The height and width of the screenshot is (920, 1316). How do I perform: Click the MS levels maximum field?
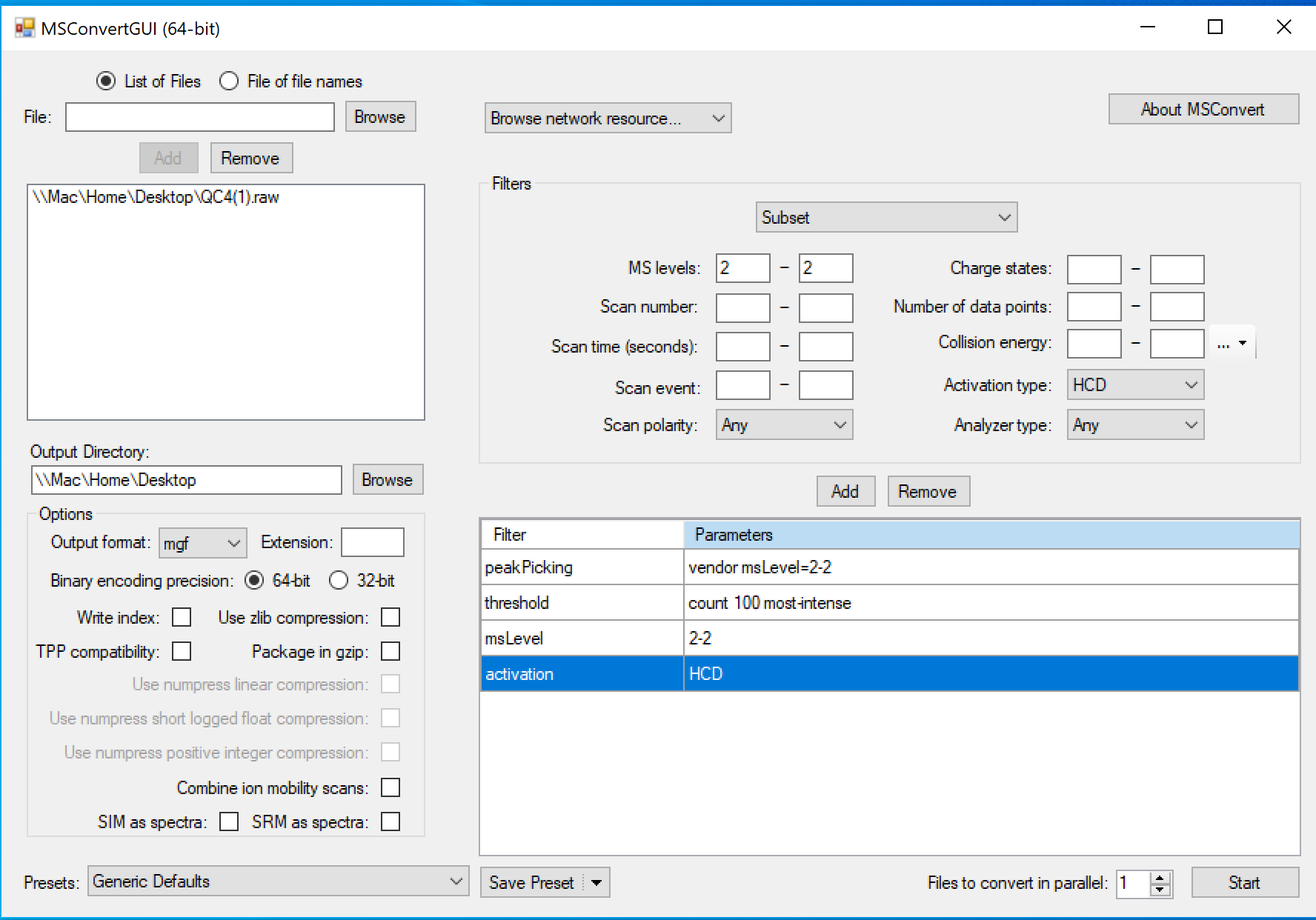(826, 268)
